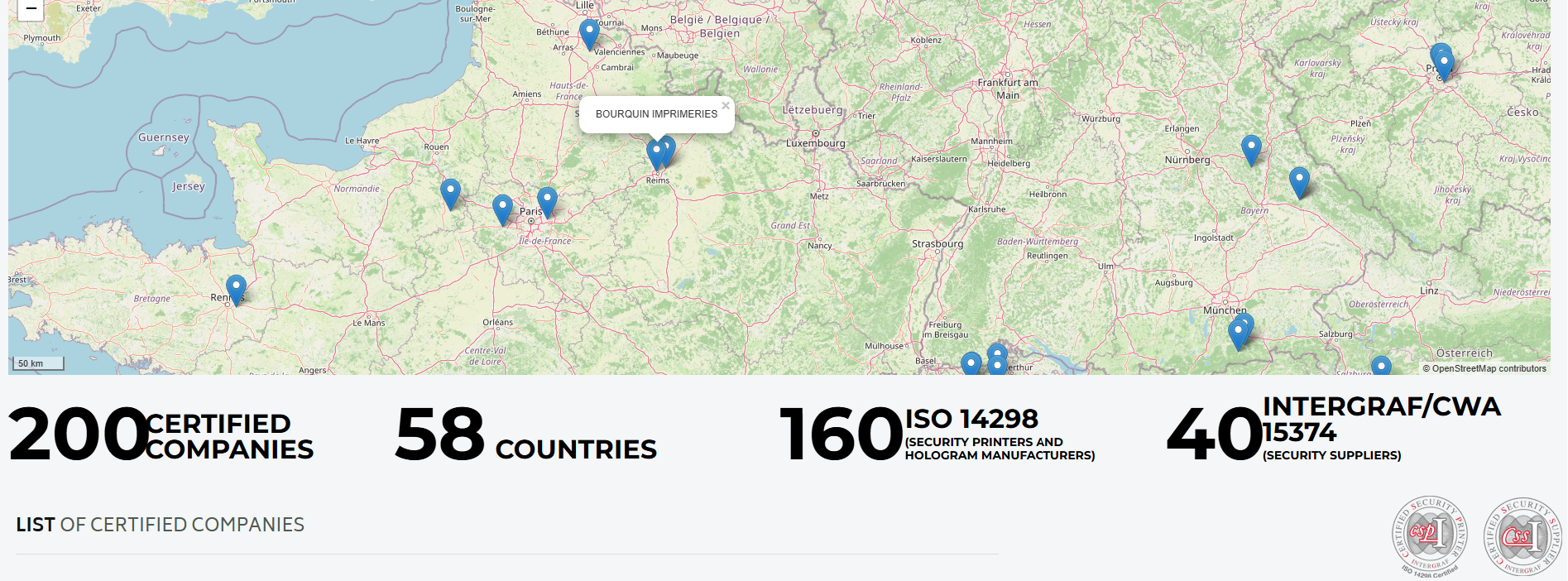Click the BOURQUIN IMPRIMERIES popup text
The height and width of the screenshot is (581, 1568).
(x=656, y=114)
